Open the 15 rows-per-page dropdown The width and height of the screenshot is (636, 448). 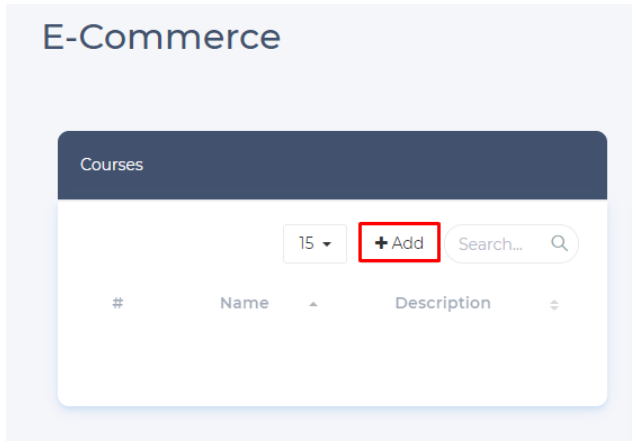pos(315,243)
